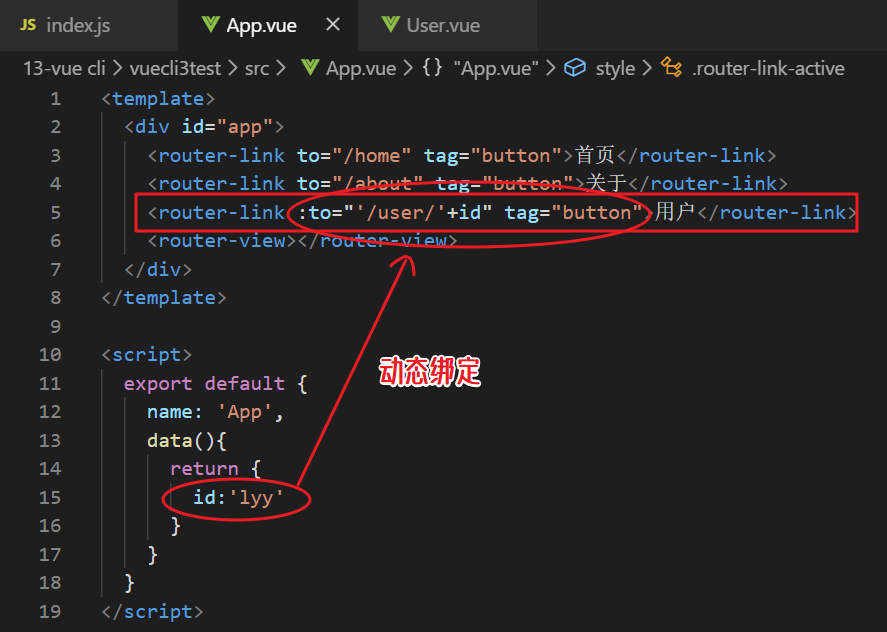Image resolution: width=887 pixels, height=632 pixels.
Task: Click line number 19 in the gutter
Action: pos(50,611)
